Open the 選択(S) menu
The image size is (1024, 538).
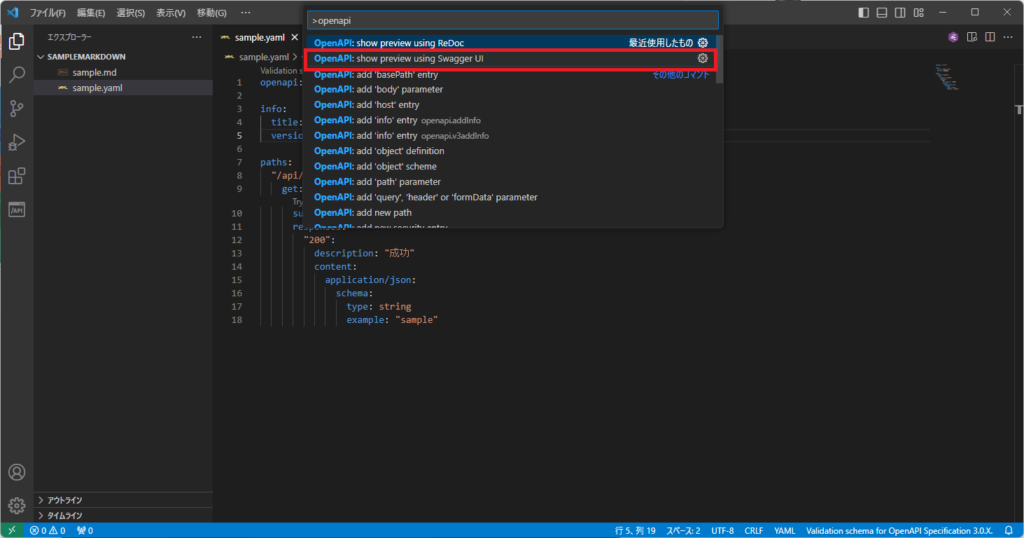[x=131, y=12]
